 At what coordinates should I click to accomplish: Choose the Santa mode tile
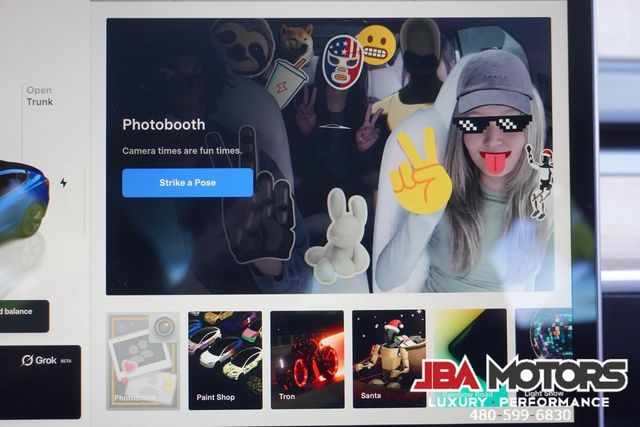click(x=388, y=359)
